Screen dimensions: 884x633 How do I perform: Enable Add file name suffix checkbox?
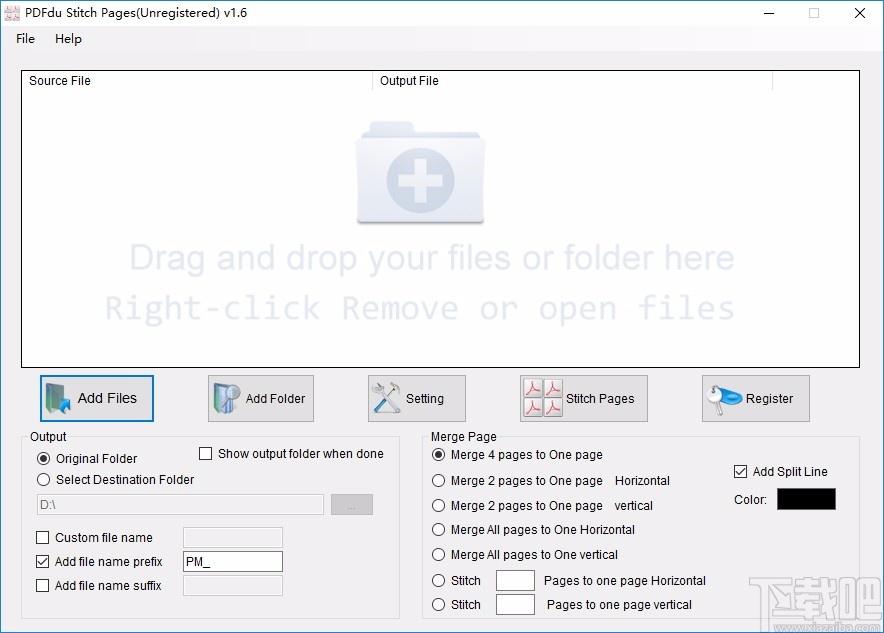coord(42,586)
